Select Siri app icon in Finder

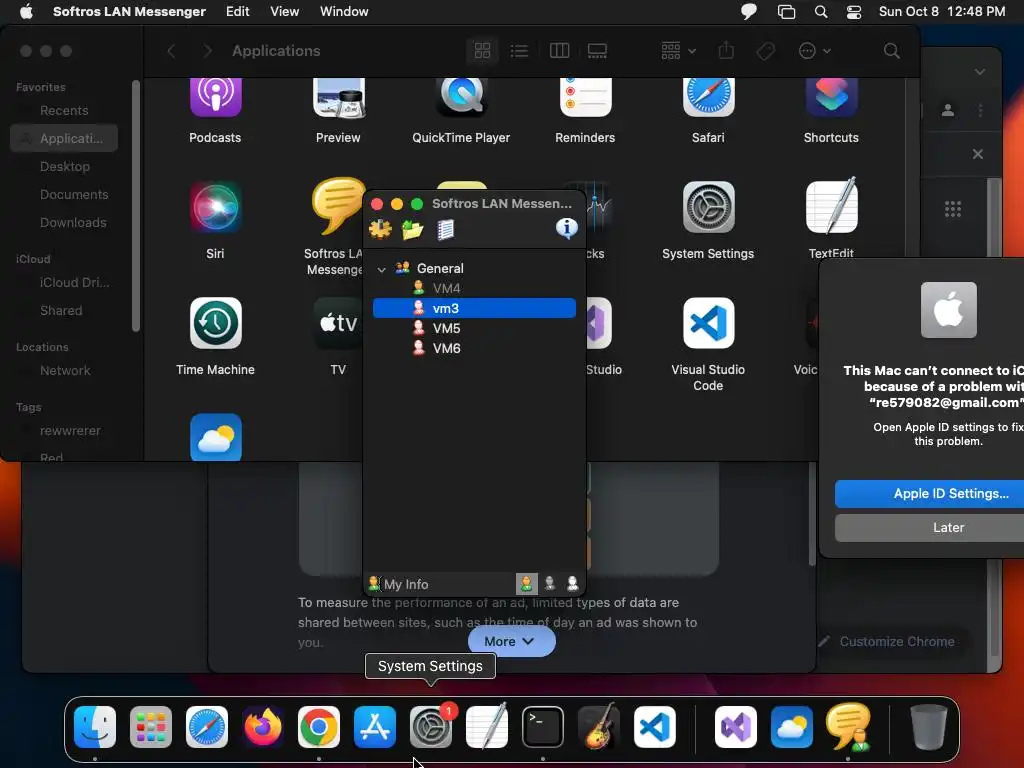(x=216, y=208)
